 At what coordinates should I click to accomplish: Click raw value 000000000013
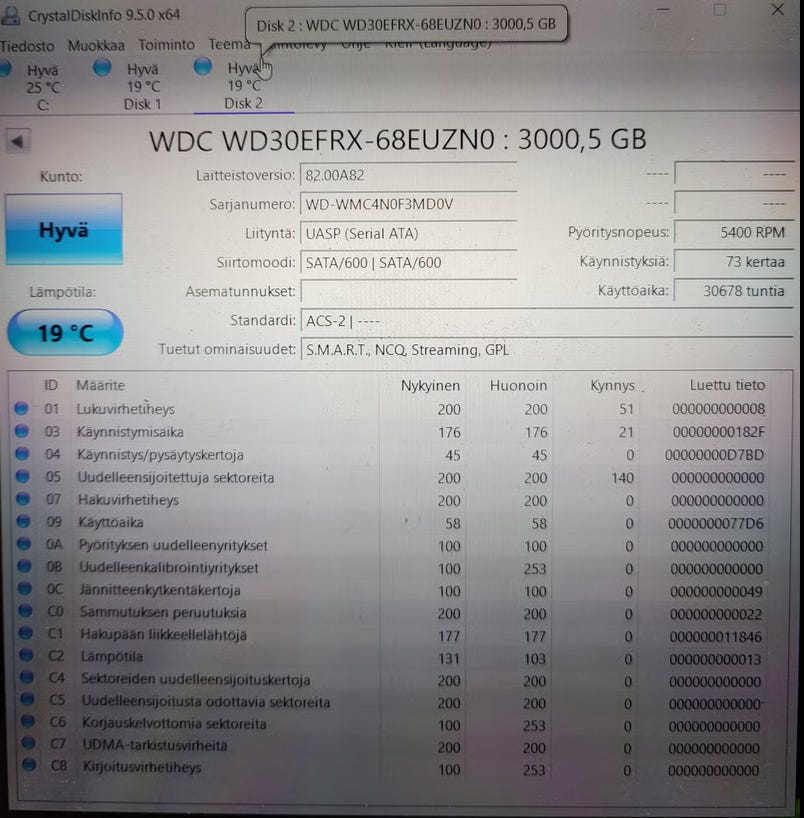(715, 659)
